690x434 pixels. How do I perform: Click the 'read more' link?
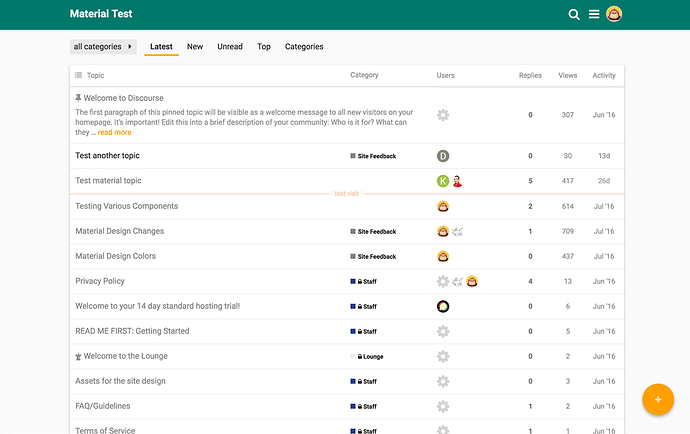click(x=114, y=132)
